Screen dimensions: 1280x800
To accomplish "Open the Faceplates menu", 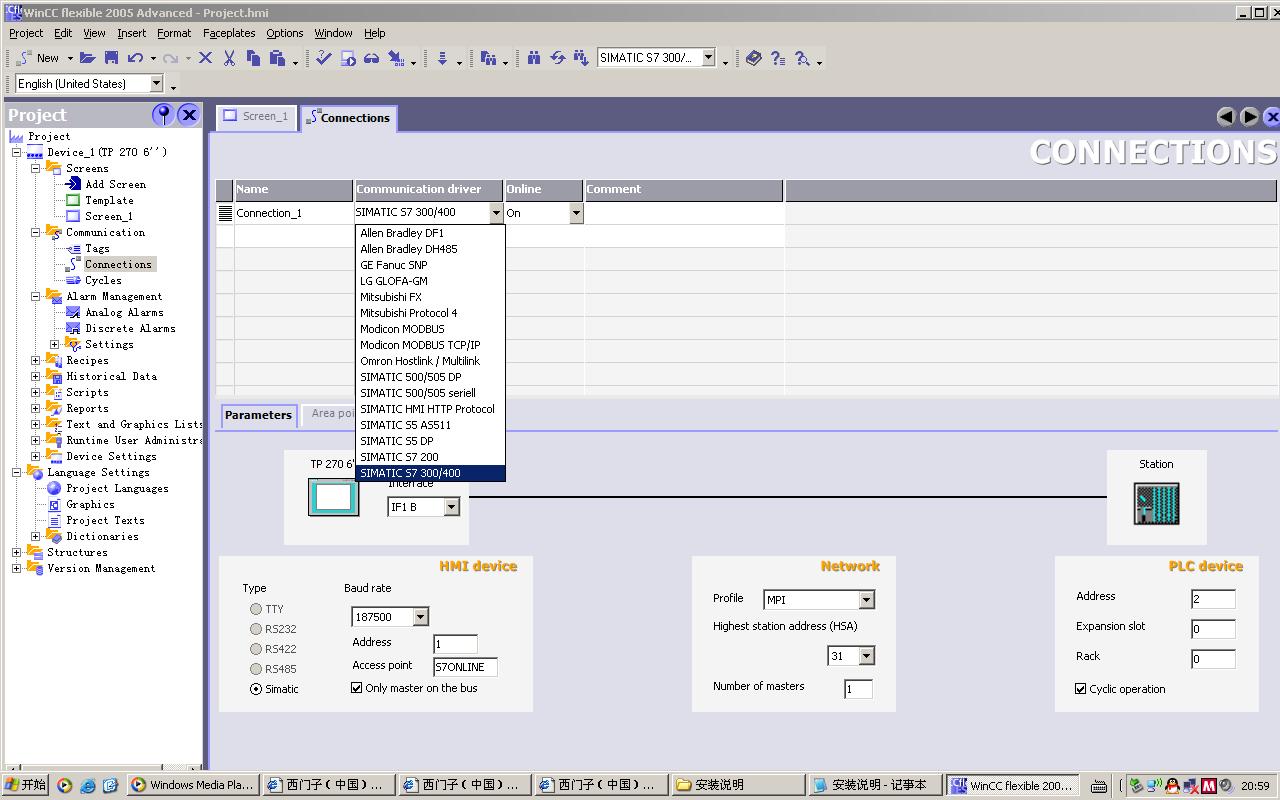I will click(229, 33).
